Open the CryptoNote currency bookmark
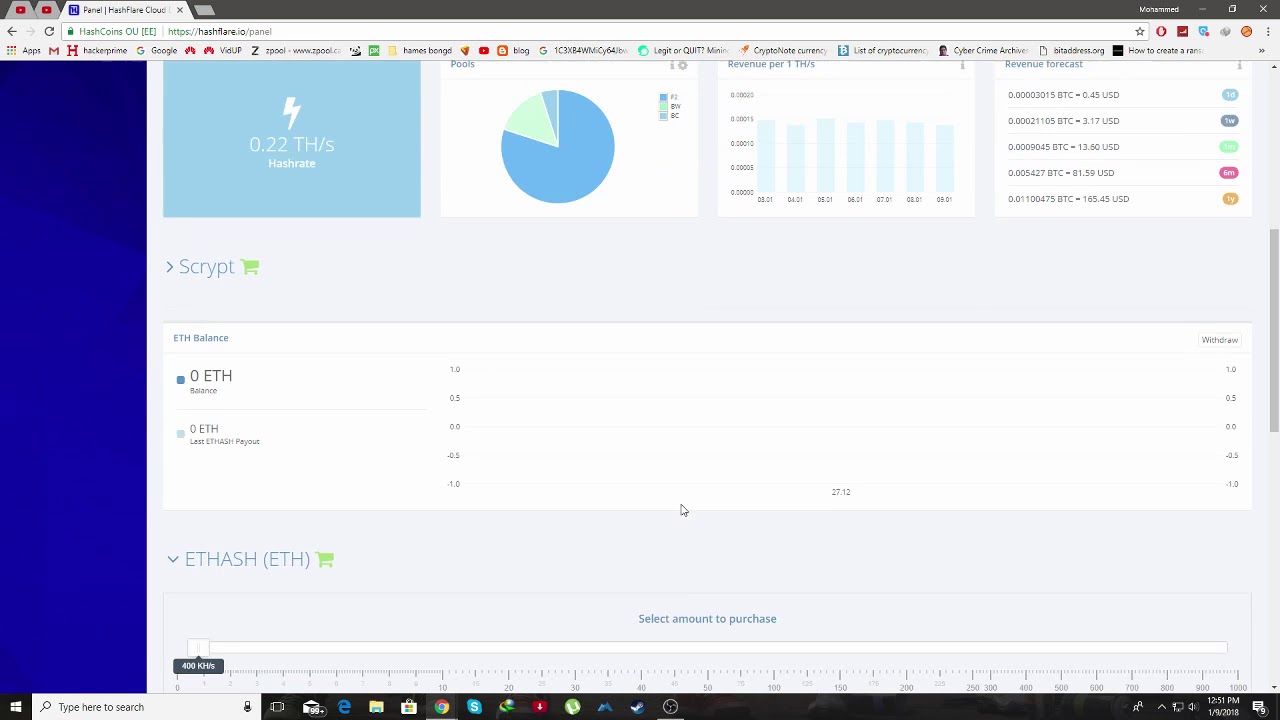The image size is (1280, 720). pos(783,50)
